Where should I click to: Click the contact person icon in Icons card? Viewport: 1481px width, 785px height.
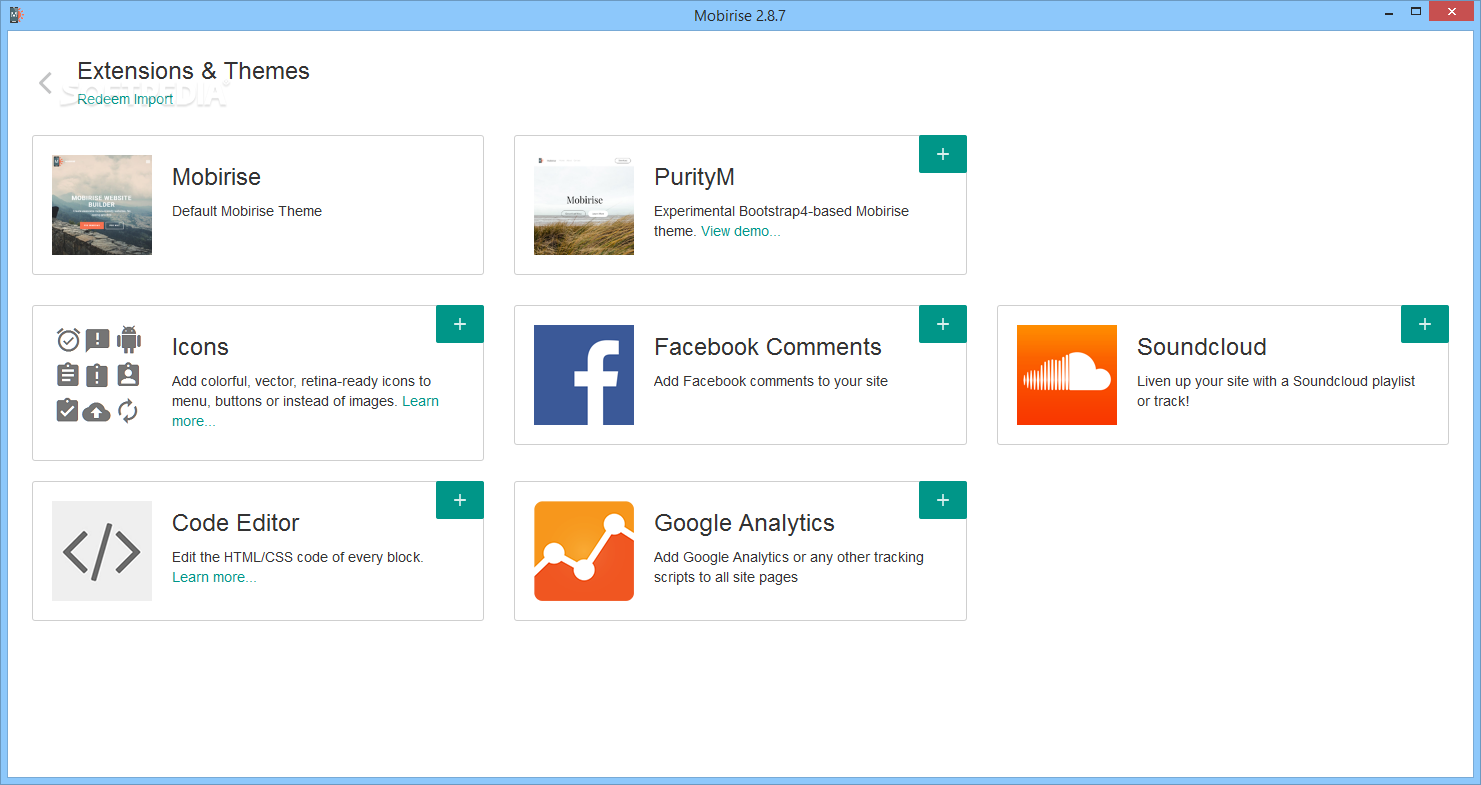pos(128,375)
